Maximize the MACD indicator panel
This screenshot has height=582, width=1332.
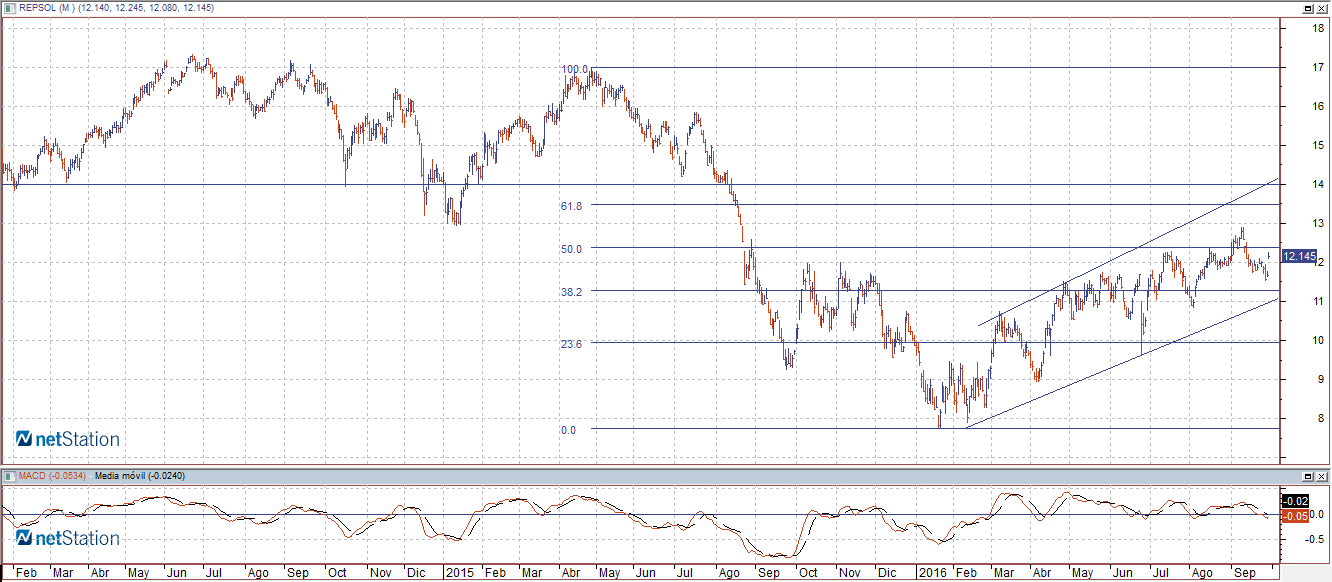[x=1307, y=476]
